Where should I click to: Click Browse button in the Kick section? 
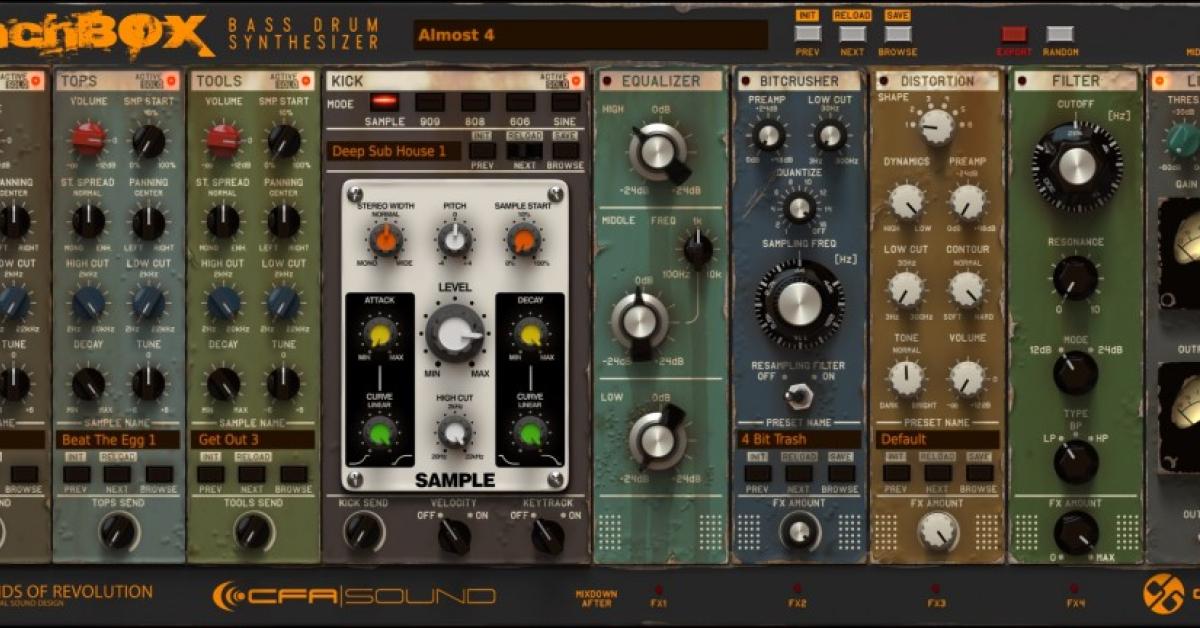click(x=566, y=151)
